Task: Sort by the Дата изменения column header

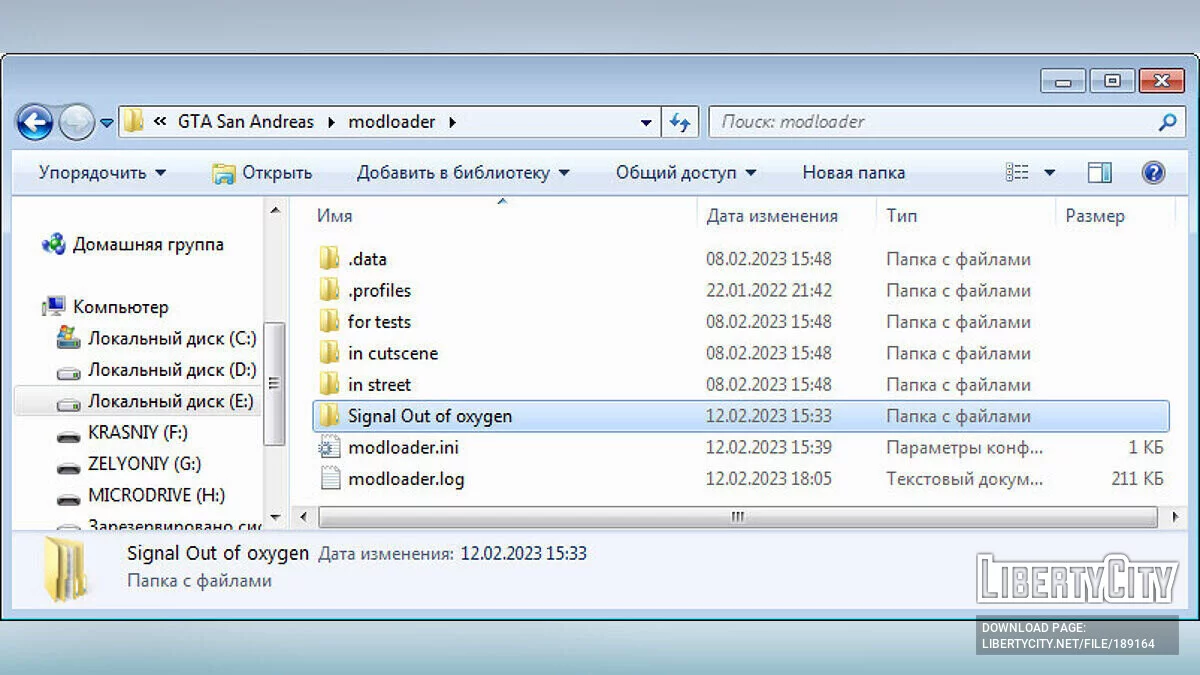Action: 771,216
